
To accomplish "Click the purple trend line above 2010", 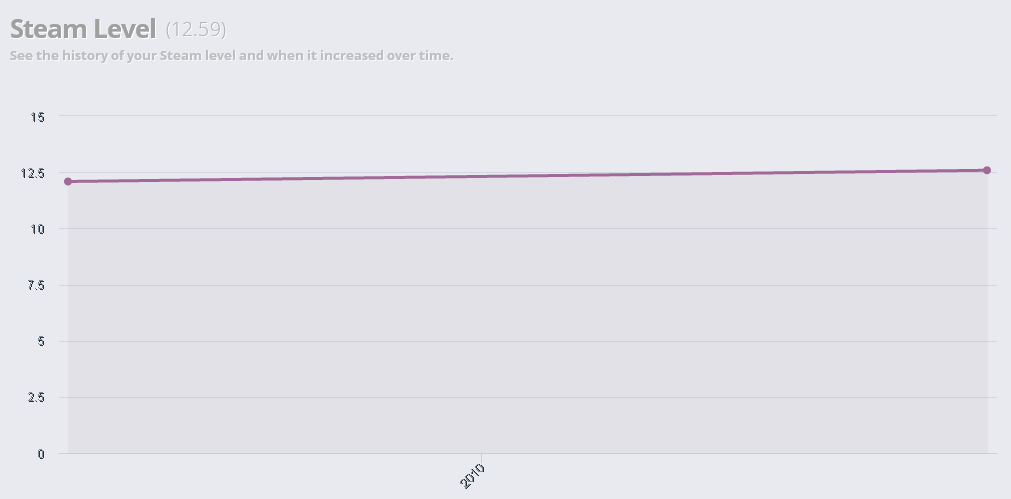I will point(482,176).
